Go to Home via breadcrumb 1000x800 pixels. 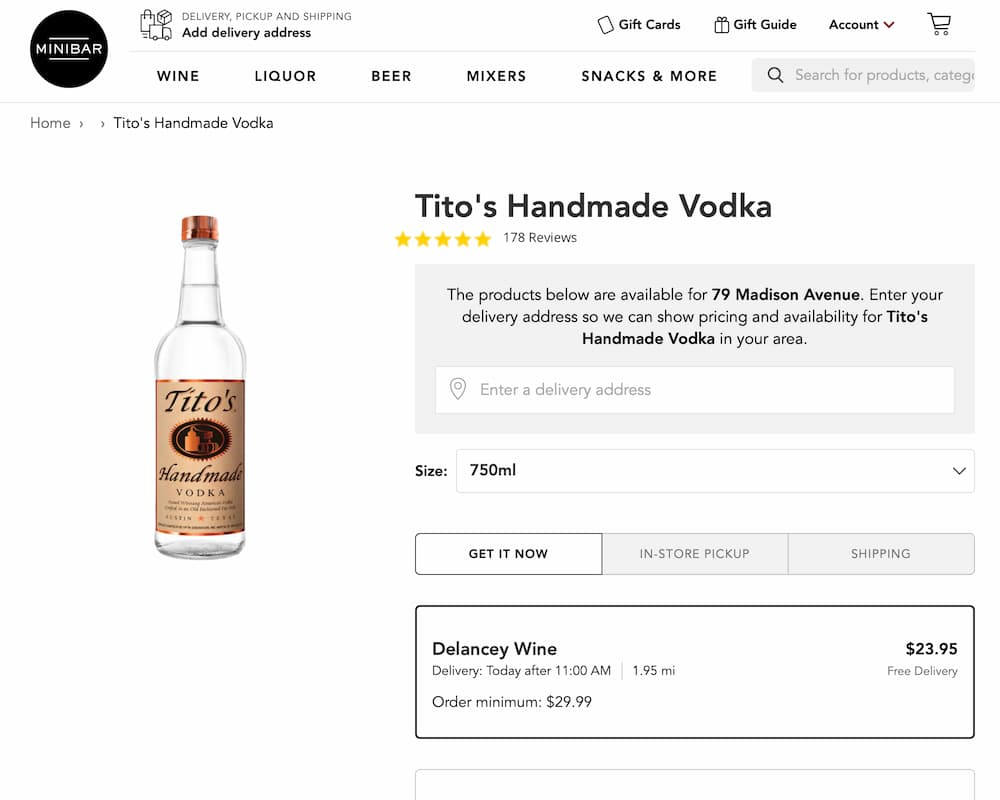50,122
